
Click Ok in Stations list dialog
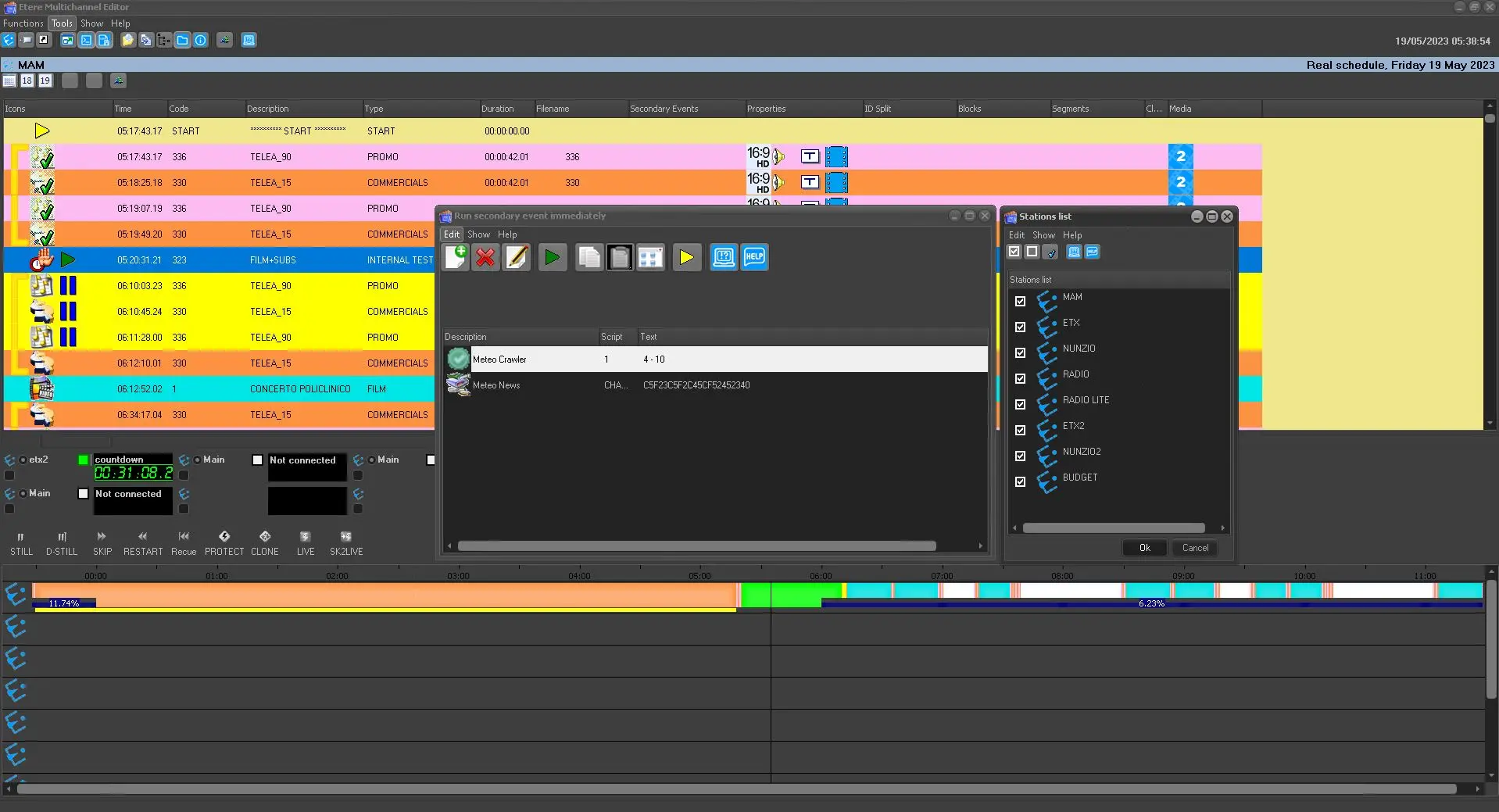point(1144,548)
